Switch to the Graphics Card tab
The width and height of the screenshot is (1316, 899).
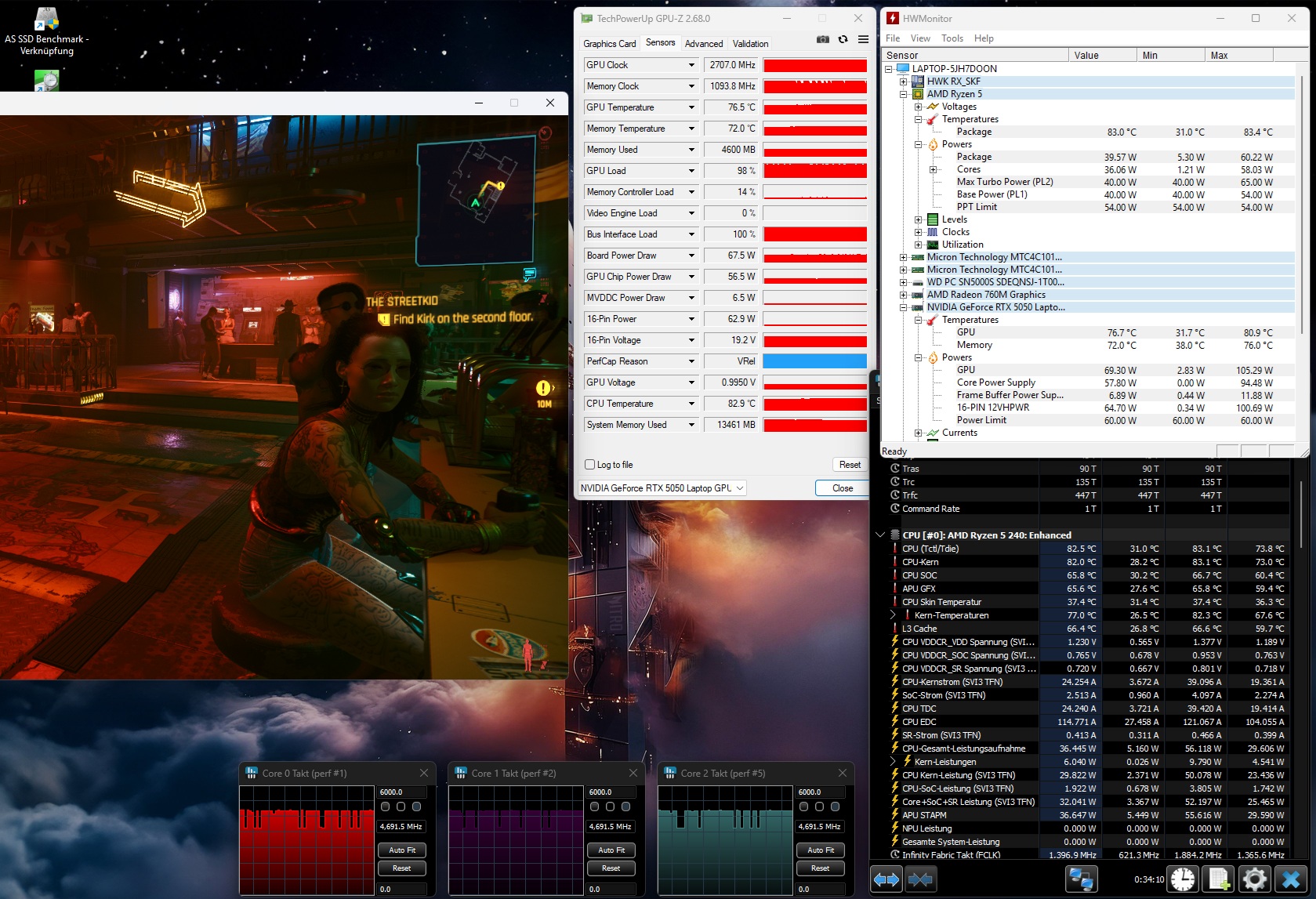coord(609,44)
